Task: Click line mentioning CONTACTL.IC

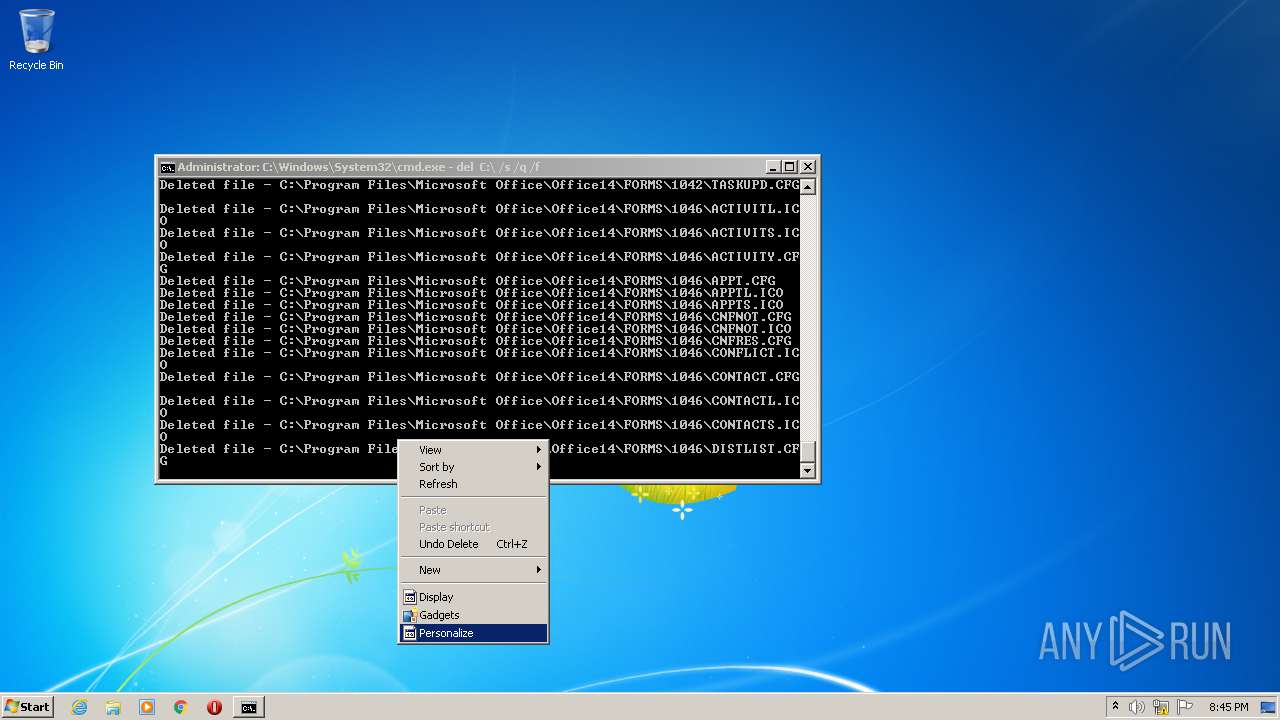Action: pyautogui.click(x=480, y=401)
